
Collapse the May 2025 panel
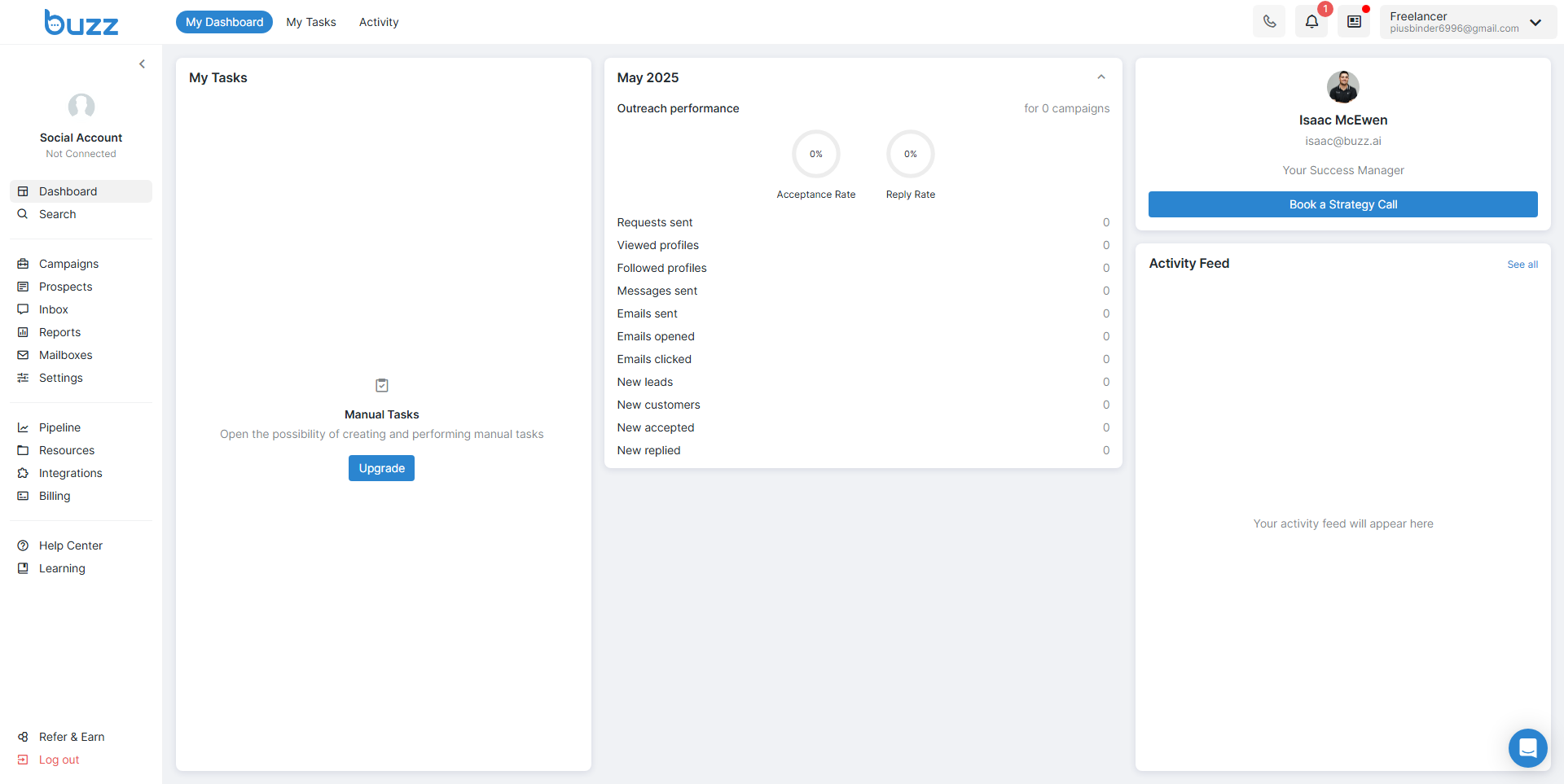[1101, 77]
